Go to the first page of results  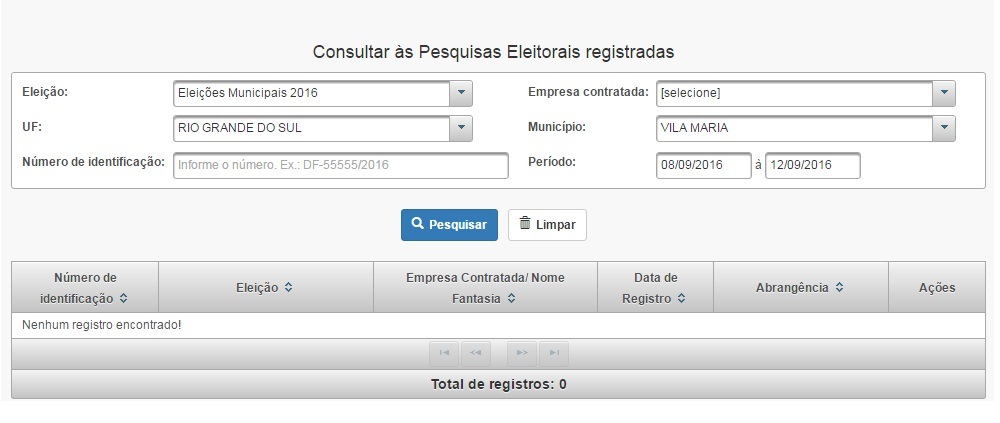pos(445,353)
